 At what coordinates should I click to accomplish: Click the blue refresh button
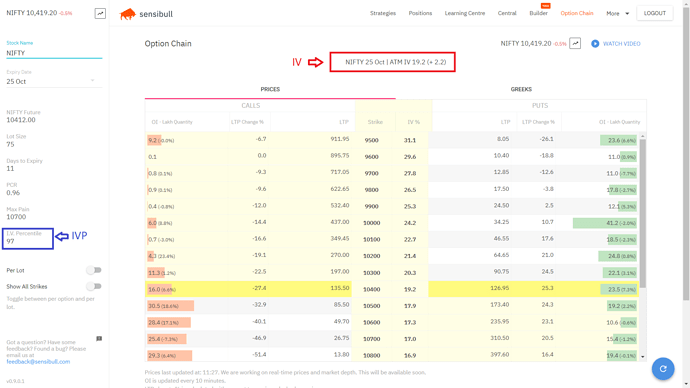pyautogui.click(x=663, y=369)
